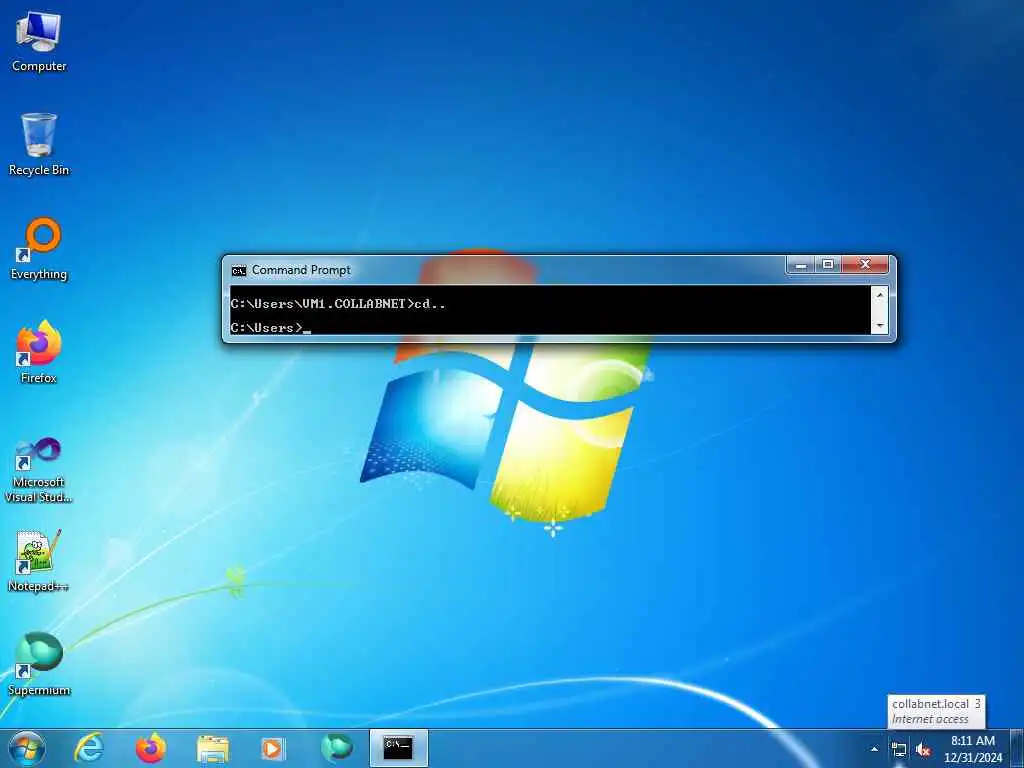
Task: Select the Supermium desktop shortcut
Action: tap(39, 664)
